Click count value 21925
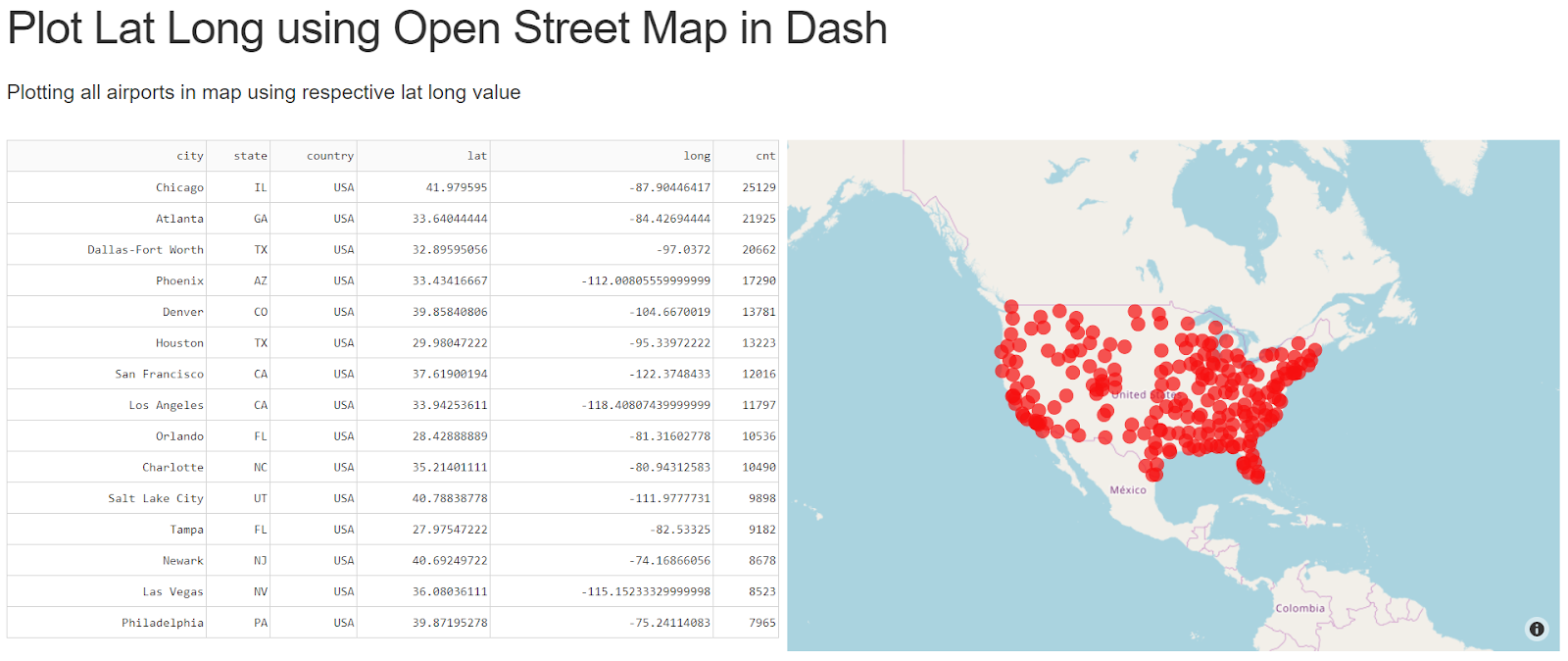This screenshot has height=661, width=1568. click(x=746, y=219)
